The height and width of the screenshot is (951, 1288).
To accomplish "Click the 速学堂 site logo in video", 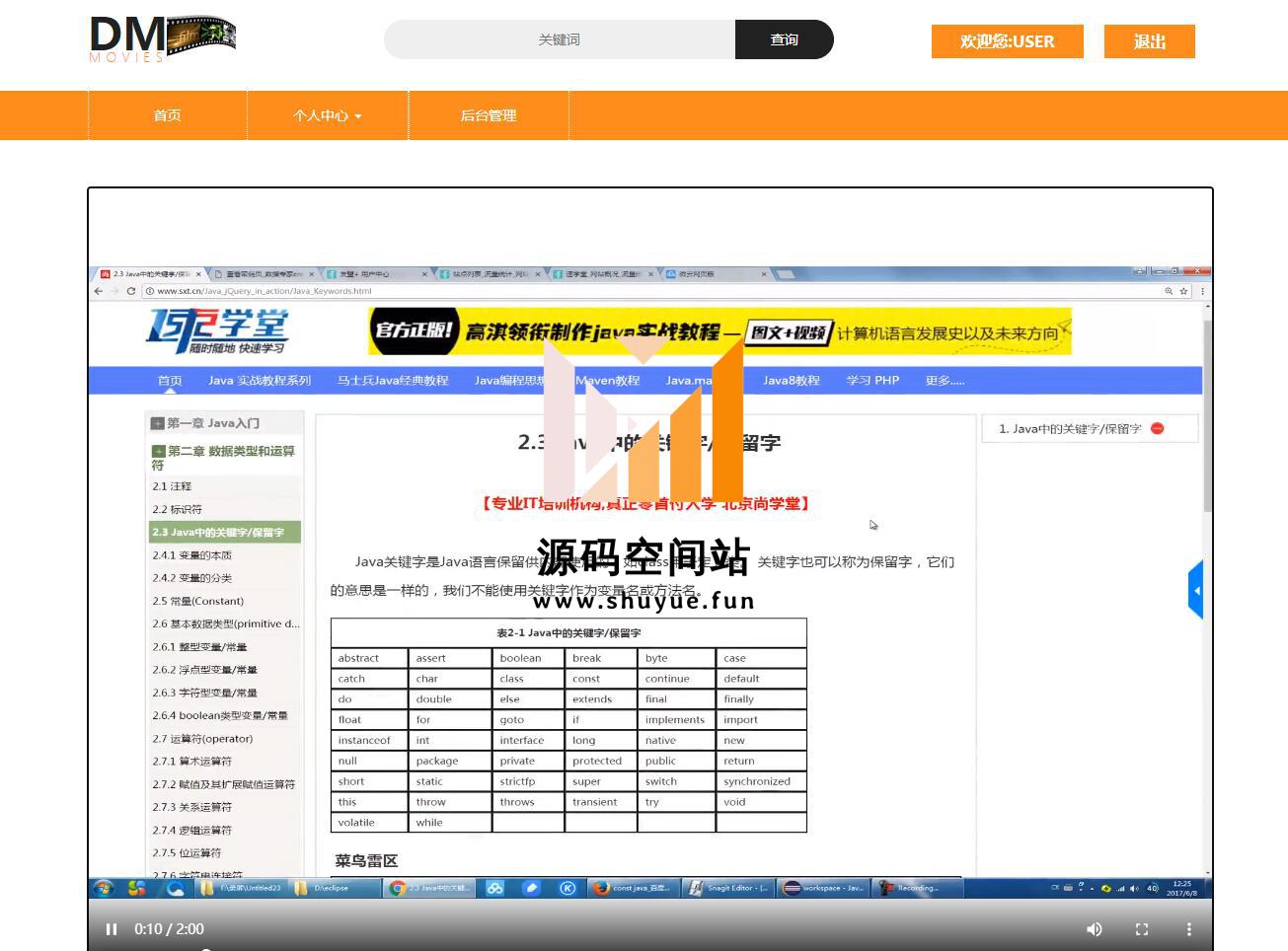I will (x=217, y=331).
